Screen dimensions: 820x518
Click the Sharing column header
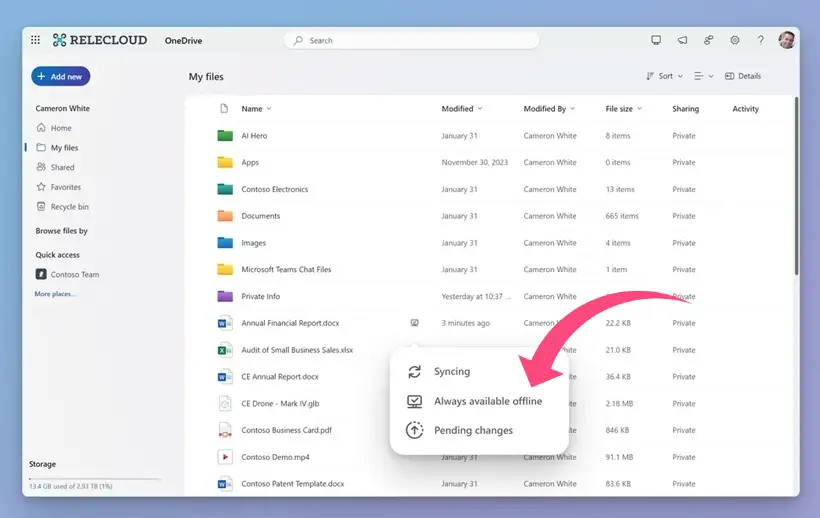point(685,108)
